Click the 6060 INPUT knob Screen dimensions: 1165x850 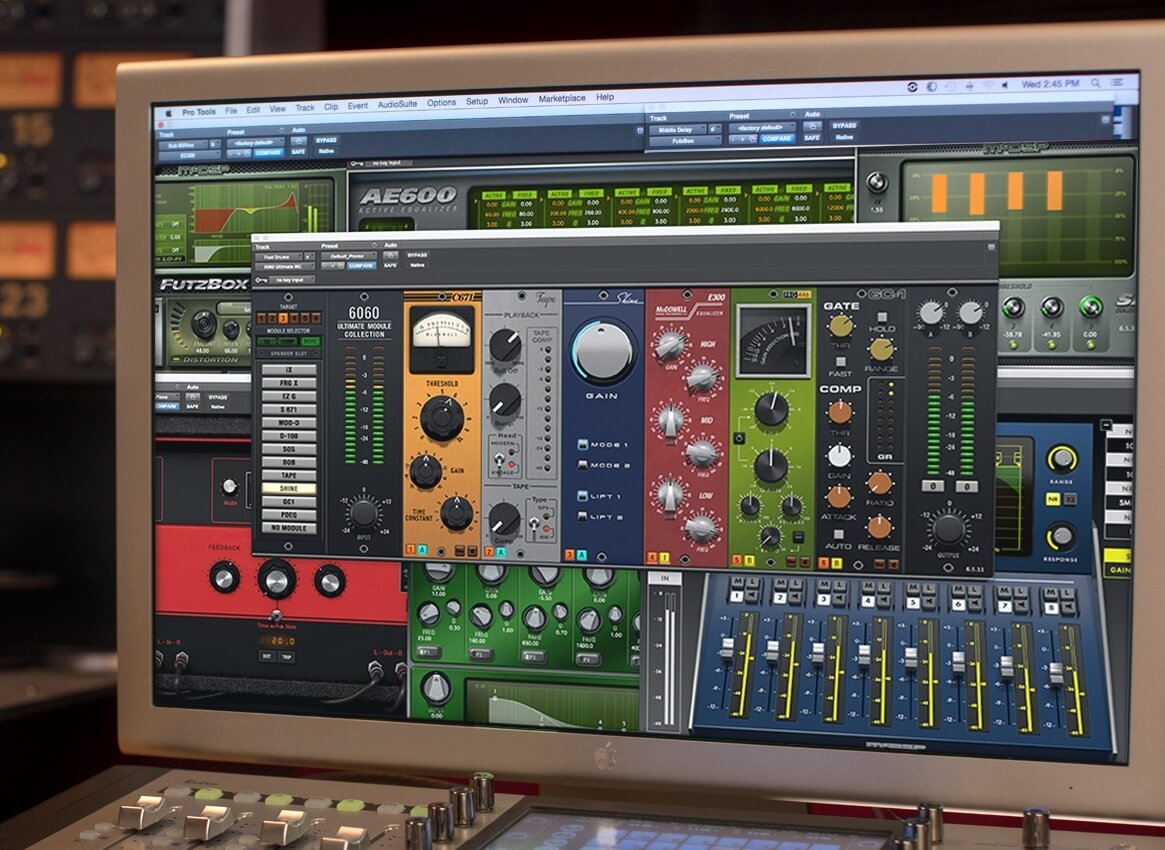[x=364, y=514]
